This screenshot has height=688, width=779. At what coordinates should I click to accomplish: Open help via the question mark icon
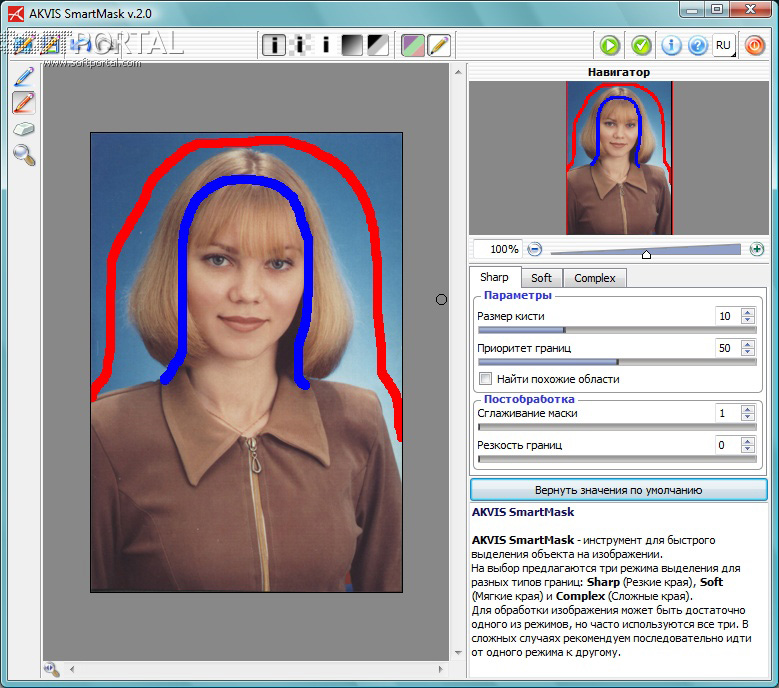(x=697, y=45)
